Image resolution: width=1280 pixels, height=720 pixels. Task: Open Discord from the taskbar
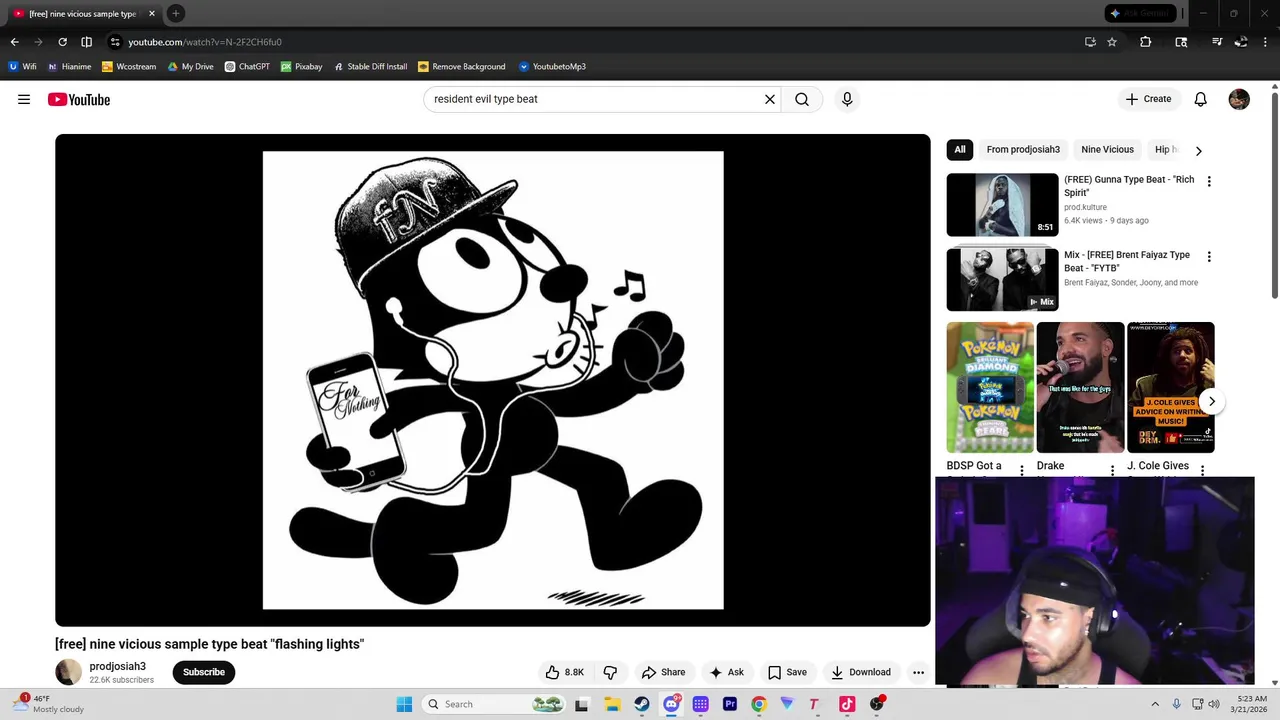pos(671,704)
